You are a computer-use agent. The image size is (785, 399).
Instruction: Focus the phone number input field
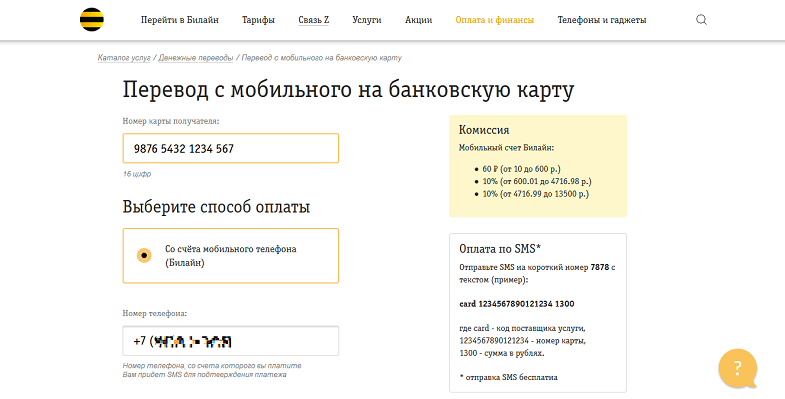[x=231, y=341]
